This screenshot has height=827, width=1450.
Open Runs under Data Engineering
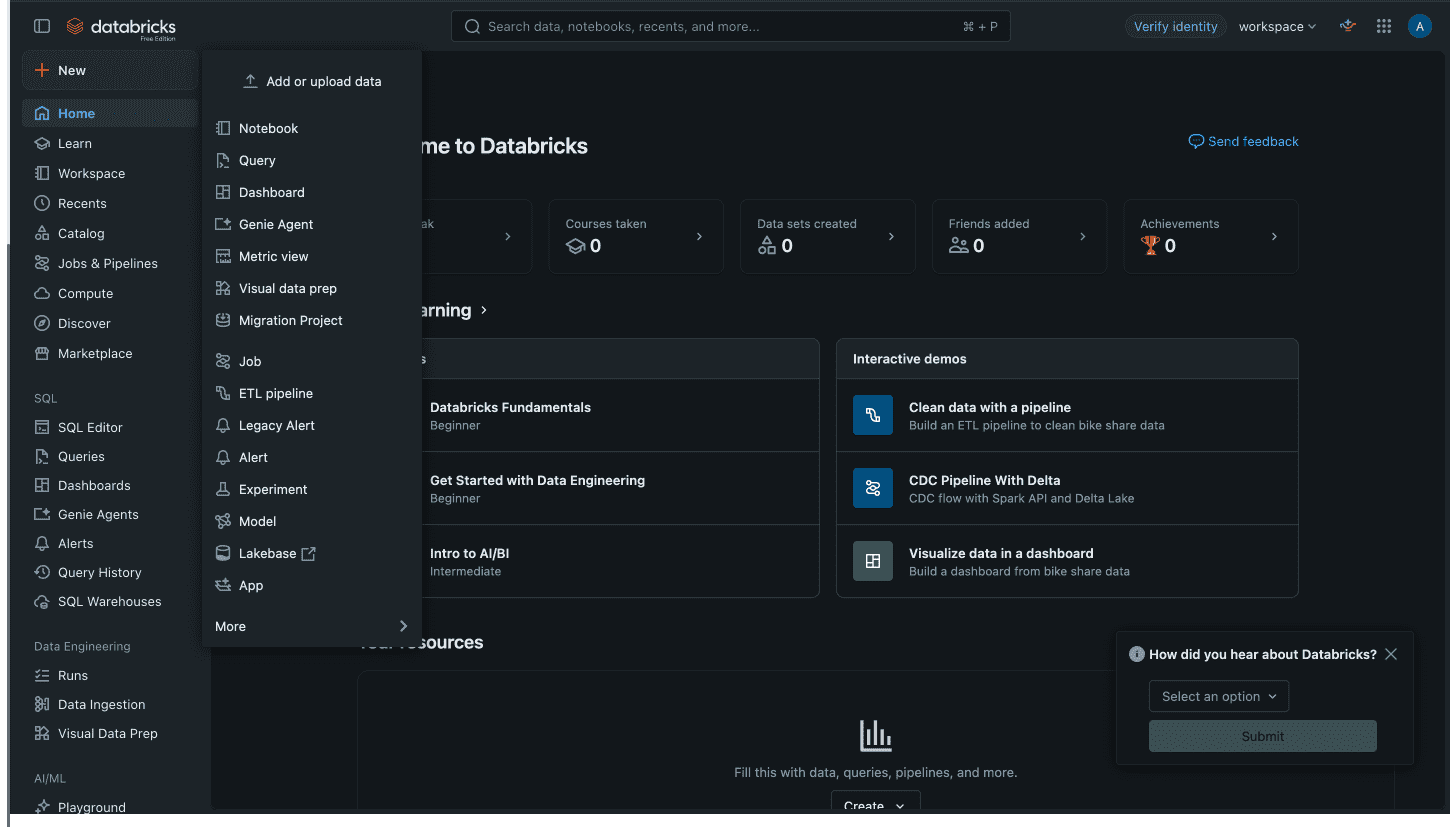tap(110, 675)
